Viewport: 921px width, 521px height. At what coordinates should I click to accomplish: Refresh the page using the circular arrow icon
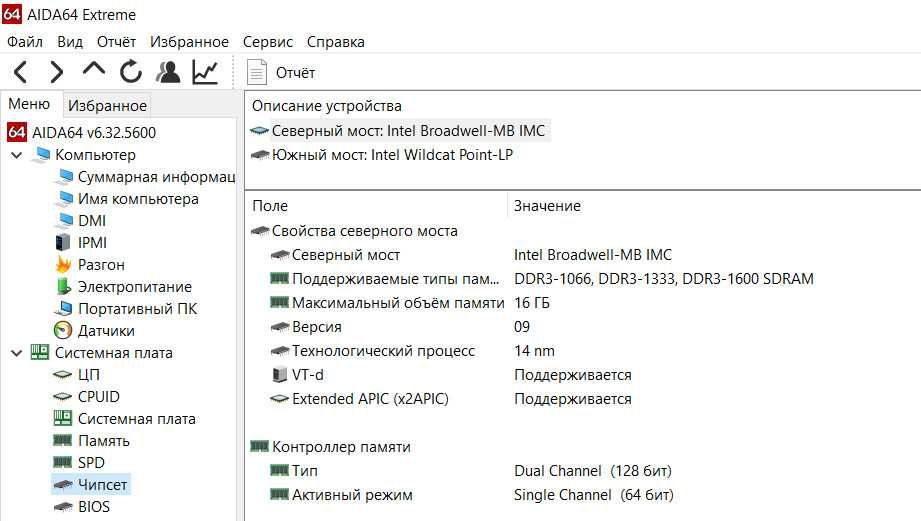pyautogui.click(x=130, y=72)
